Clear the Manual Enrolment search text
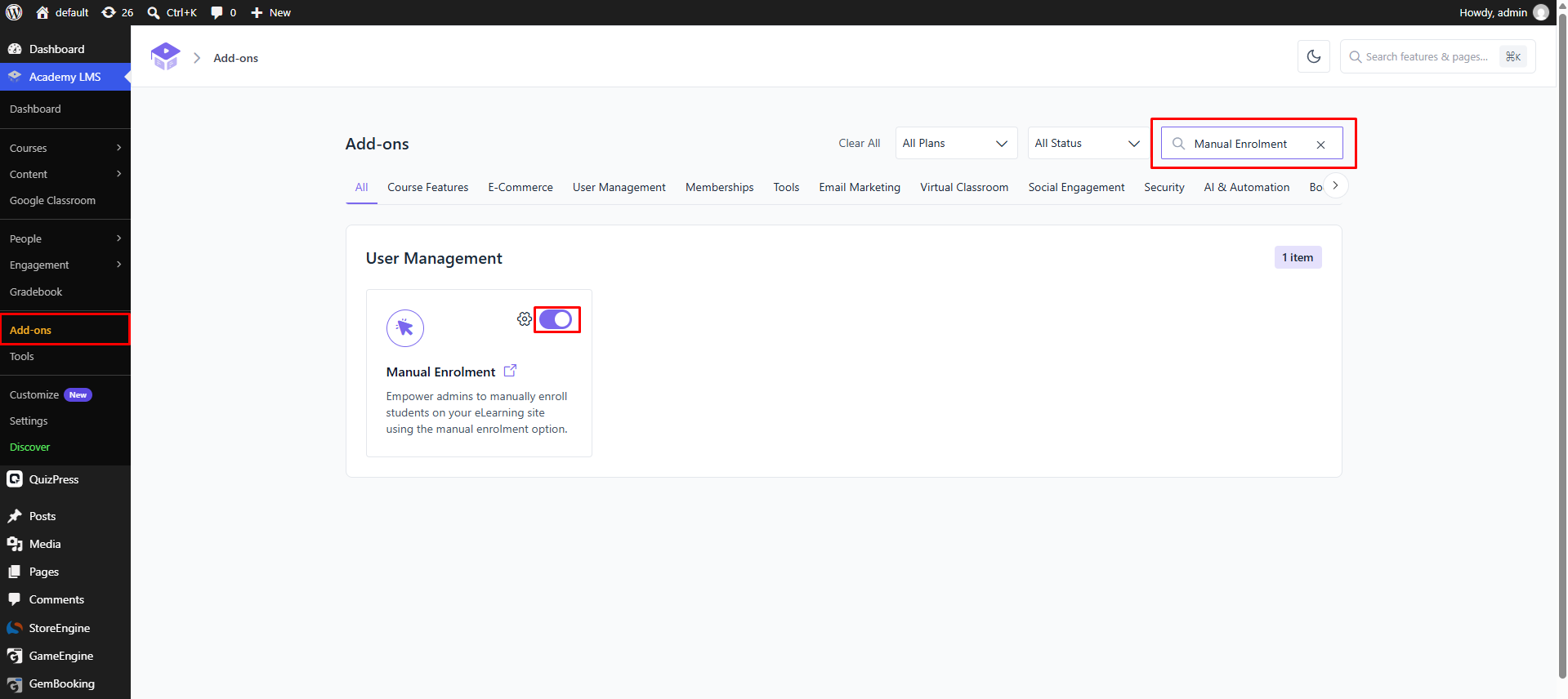This screenshot has width=1568, height=699. [x=1320, y=145]
